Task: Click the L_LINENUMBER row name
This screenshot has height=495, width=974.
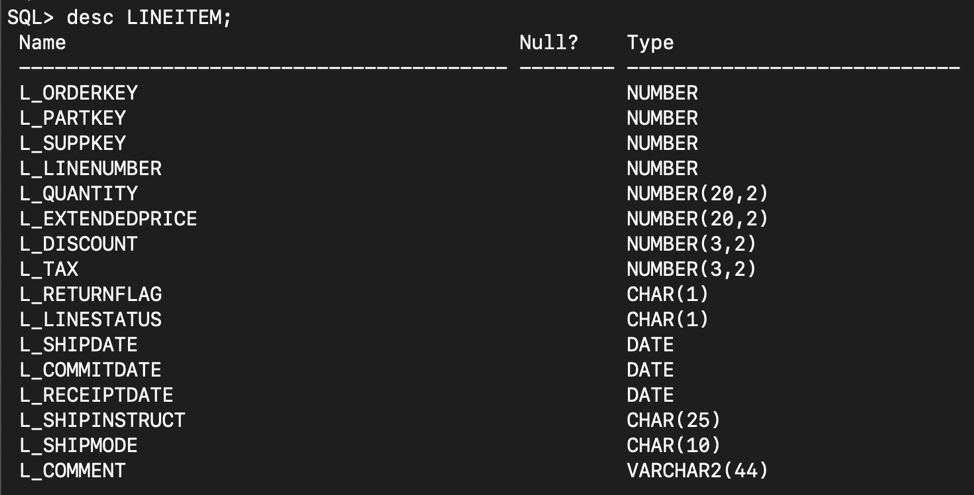Action: click(90, 168)
